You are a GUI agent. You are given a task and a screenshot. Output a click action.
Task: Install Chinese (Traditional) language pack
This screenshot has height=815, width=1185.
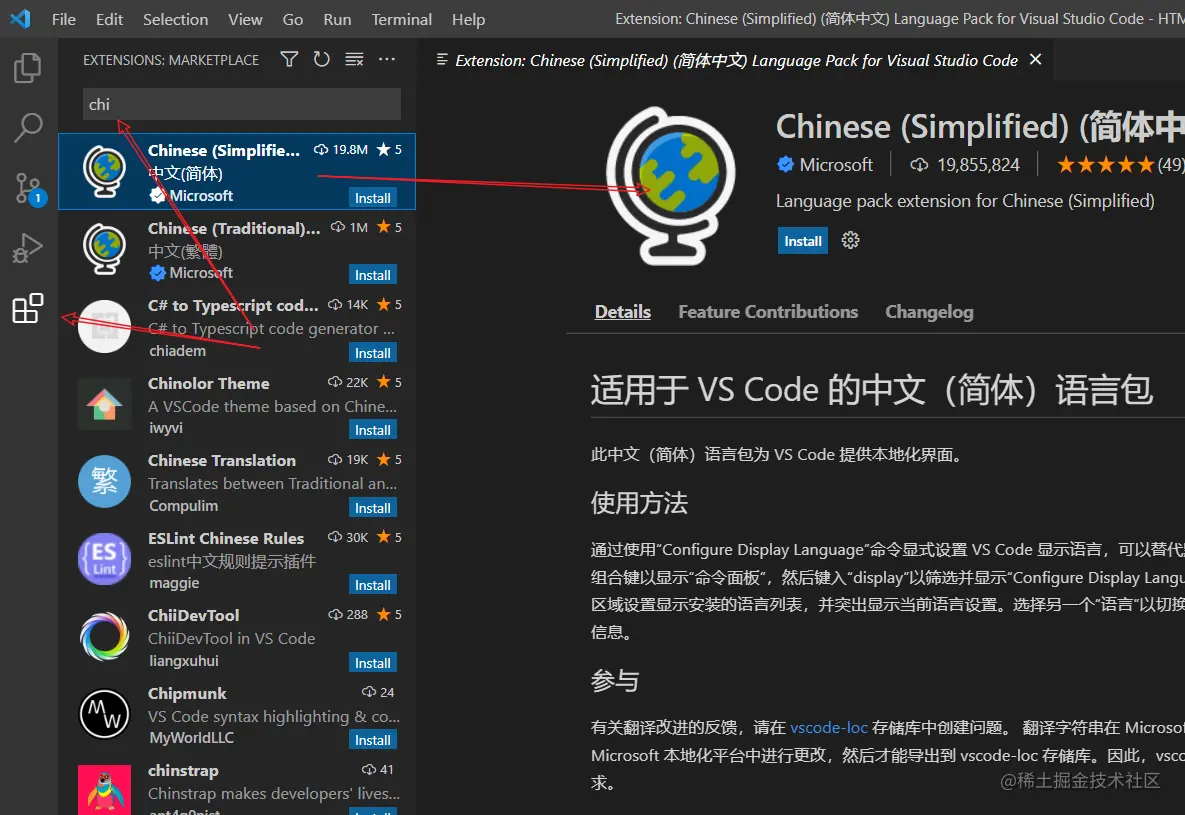point(373,274)
